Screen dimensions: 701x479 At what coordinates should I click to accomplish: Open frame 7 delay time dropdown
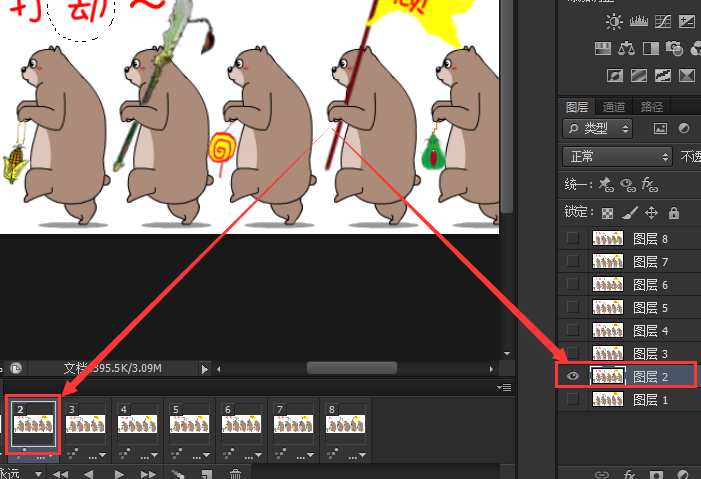tap(305, 456)
